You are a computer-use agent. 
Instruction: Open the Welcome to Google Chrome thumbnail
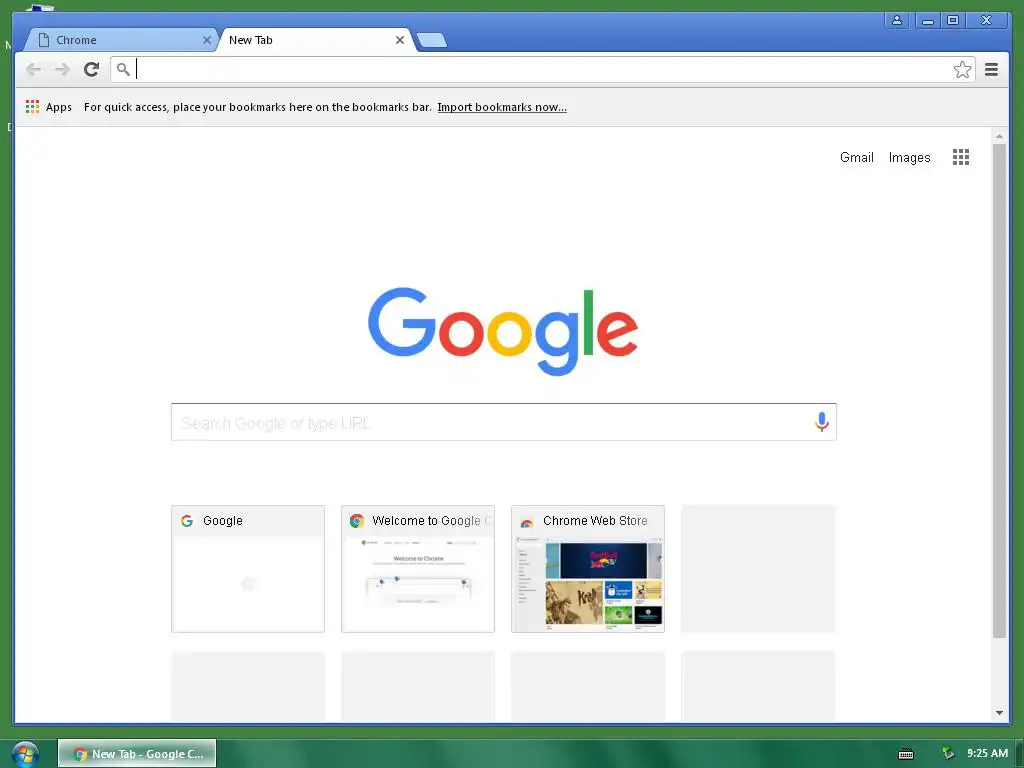(417, 569)
